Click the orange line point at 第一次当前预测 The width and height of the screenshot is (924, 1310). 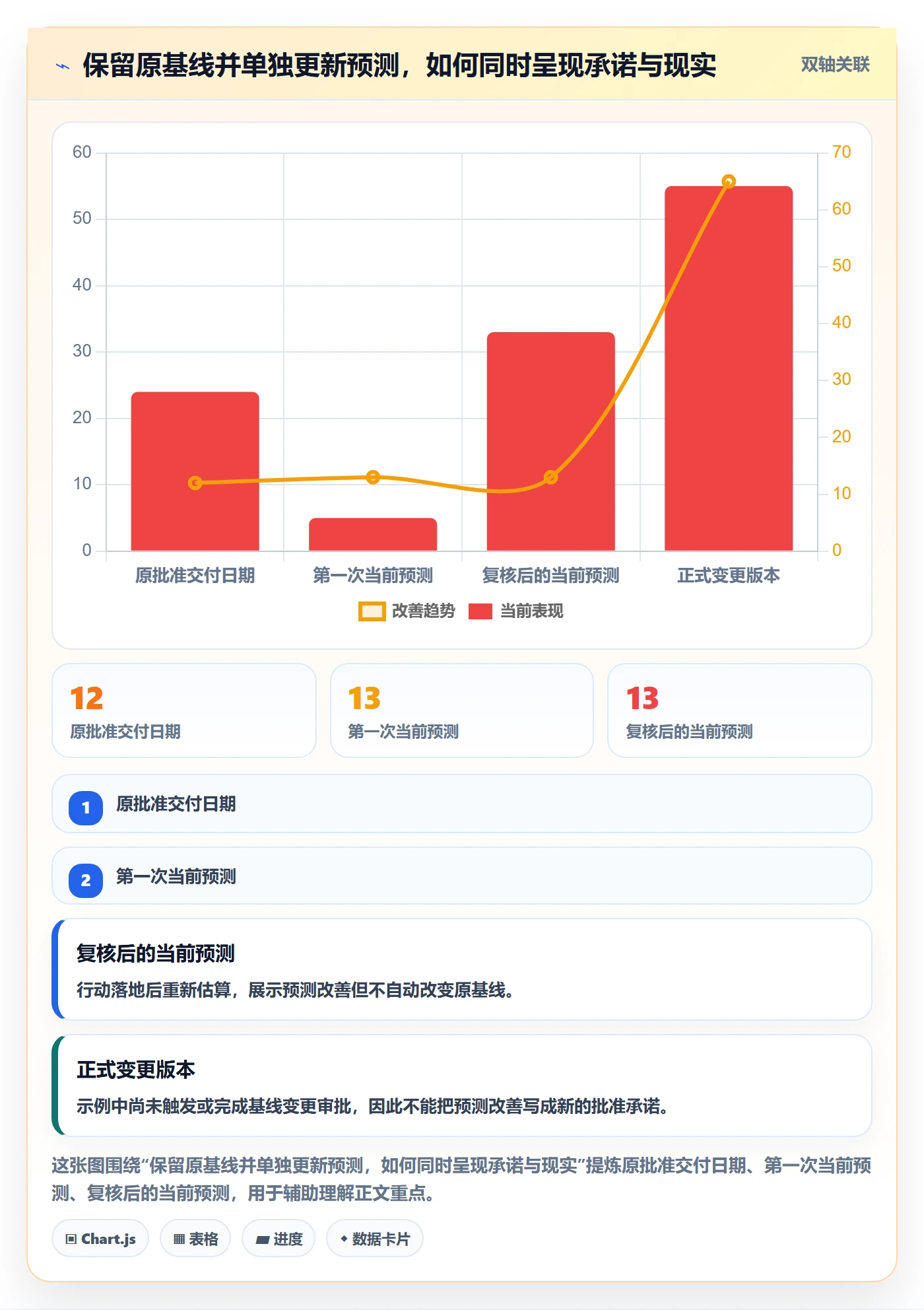click(373, 477)
